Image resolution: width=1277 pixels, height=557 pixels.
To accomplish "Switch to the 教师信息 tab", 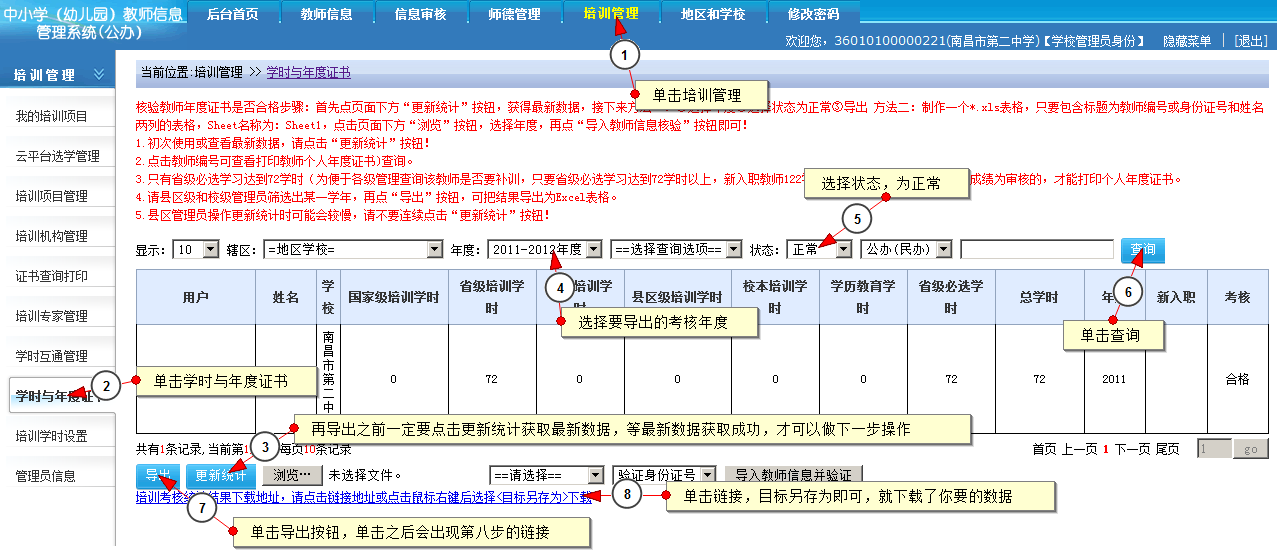I will point(326,14).
